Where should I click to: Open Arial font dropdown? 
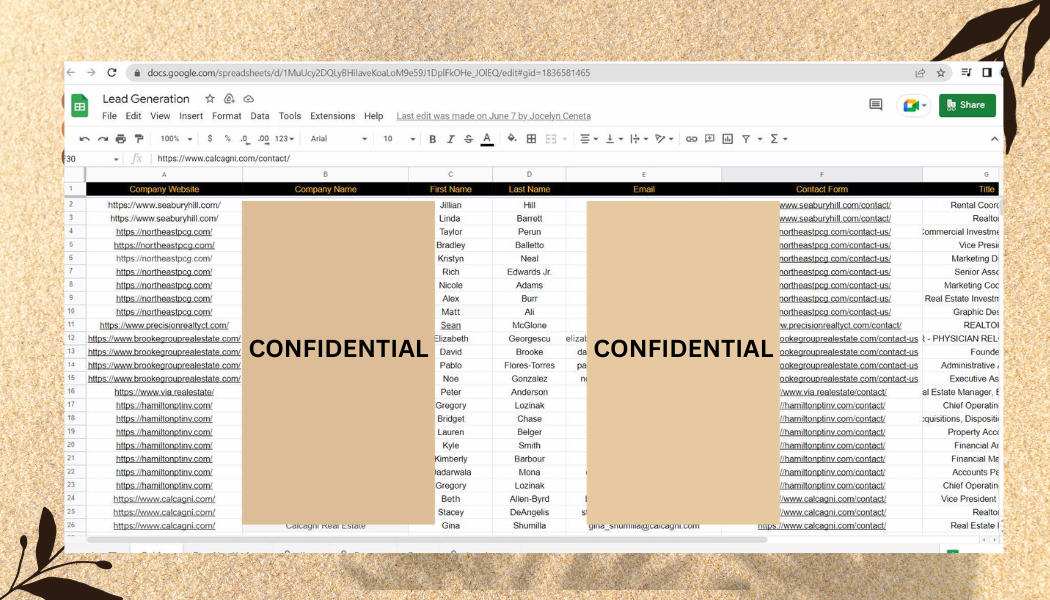[339, 139]
